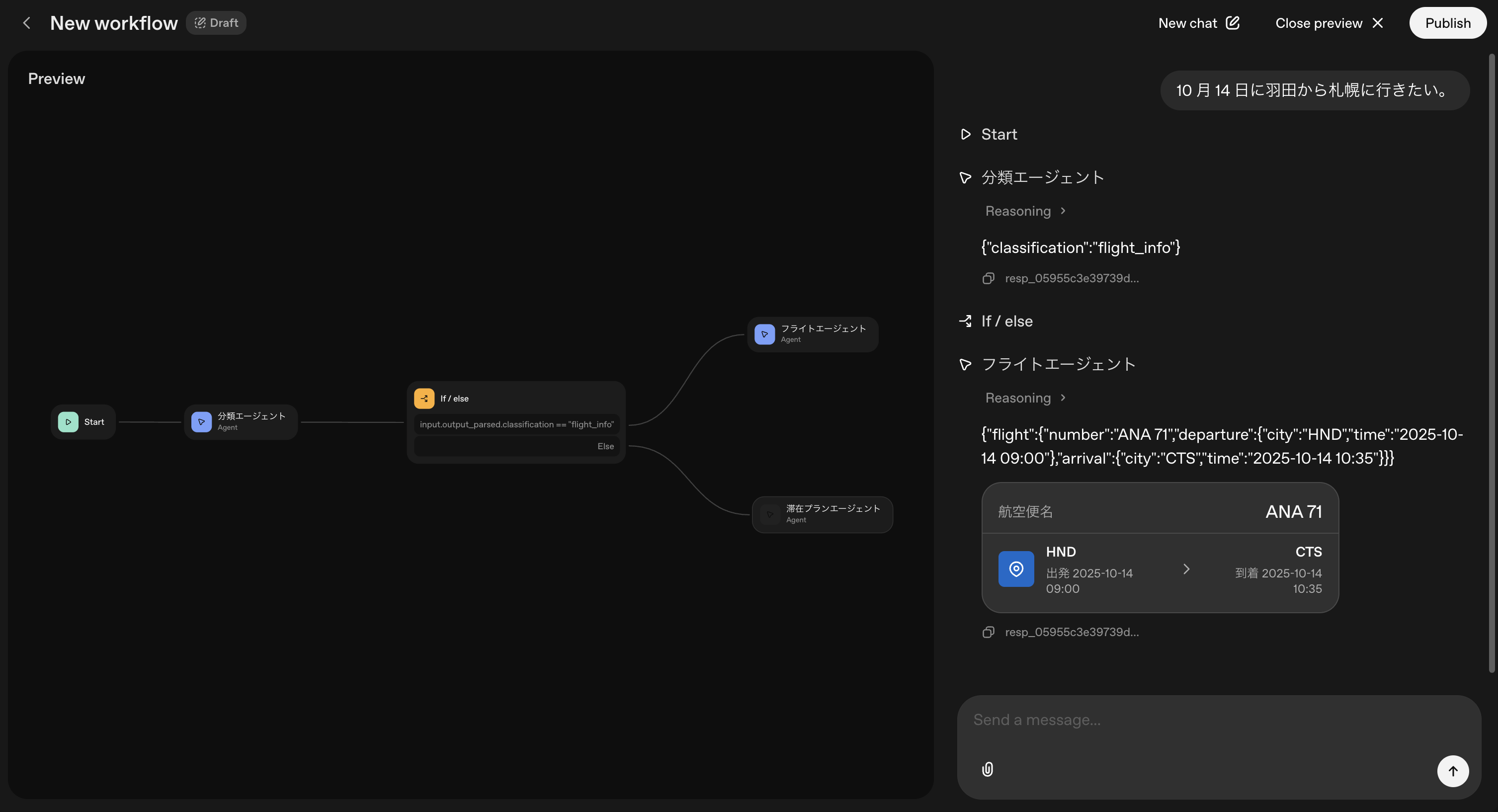Click the paperclip attach file icon
Screen dimensions: 1498x812
988,770
